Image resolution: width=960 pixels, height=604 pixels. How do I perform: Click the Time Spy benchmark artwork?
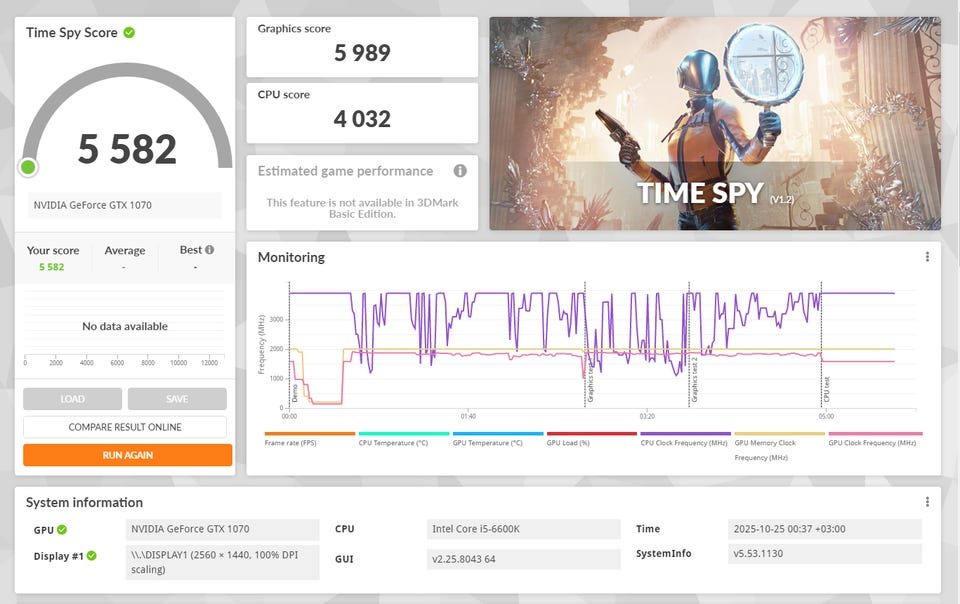point(714,124)
